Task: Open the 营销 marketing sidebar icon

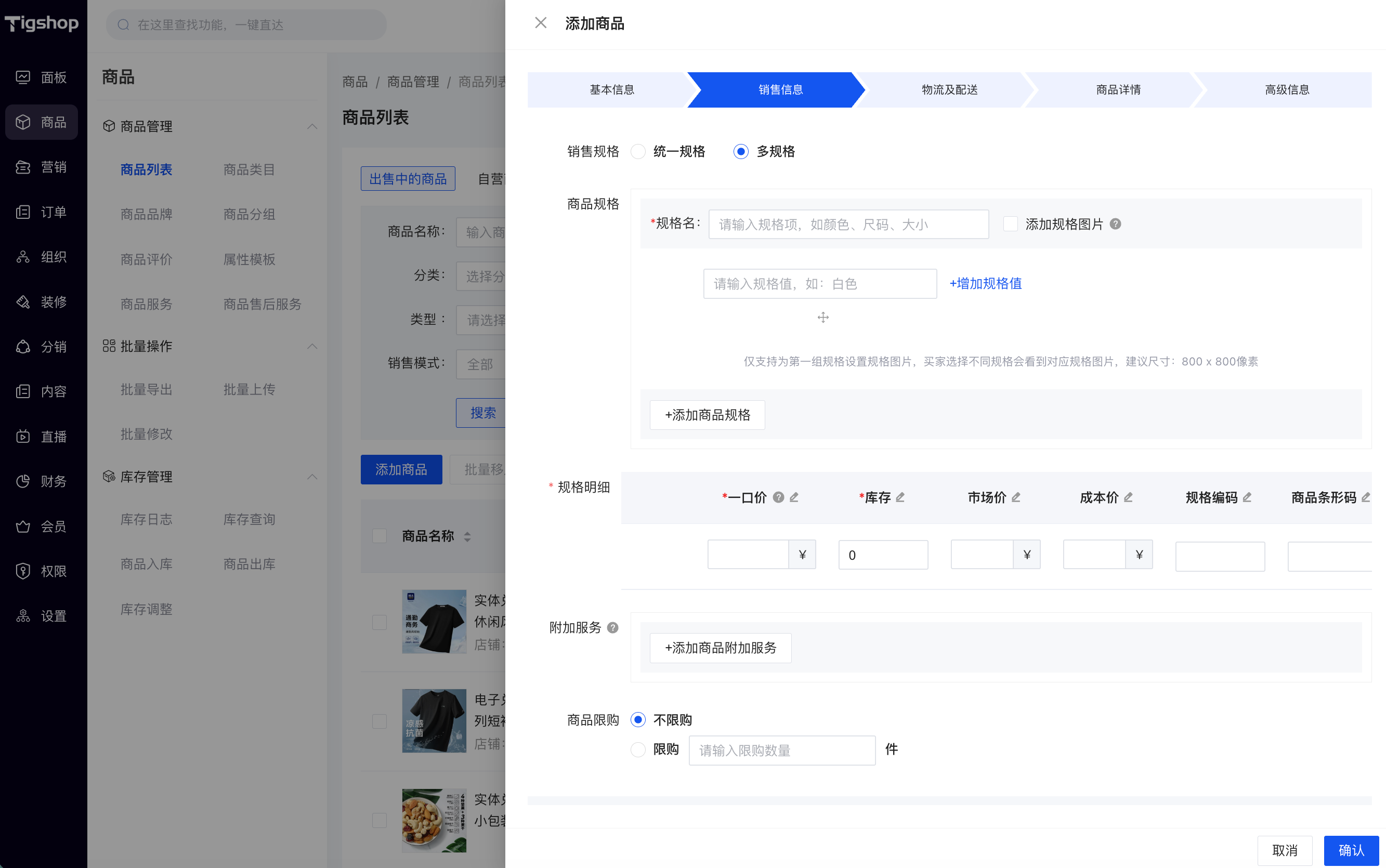Action: point(23,167)
